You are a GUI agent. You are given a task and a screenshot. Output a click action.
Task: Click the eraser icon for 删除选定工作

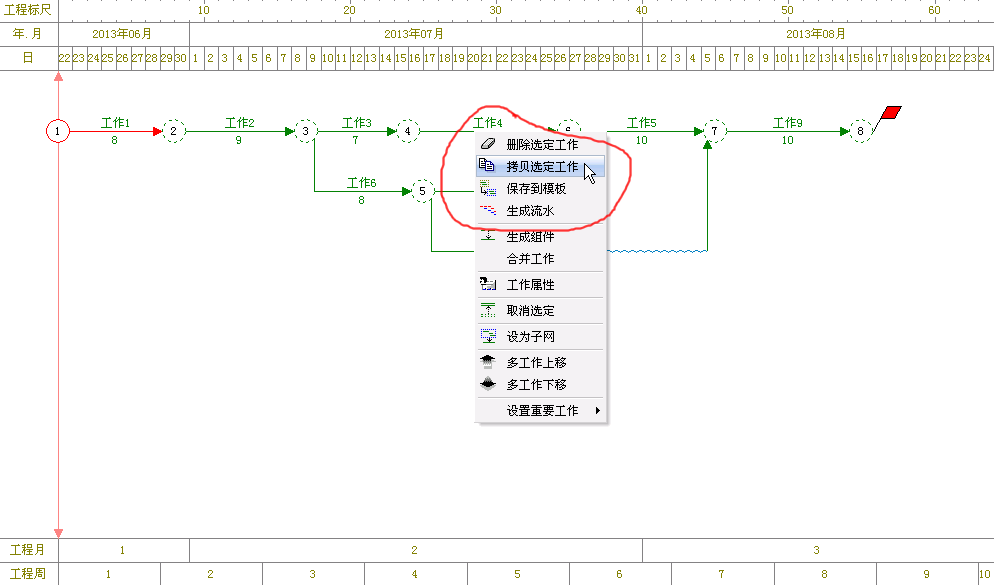click(487, 144)
